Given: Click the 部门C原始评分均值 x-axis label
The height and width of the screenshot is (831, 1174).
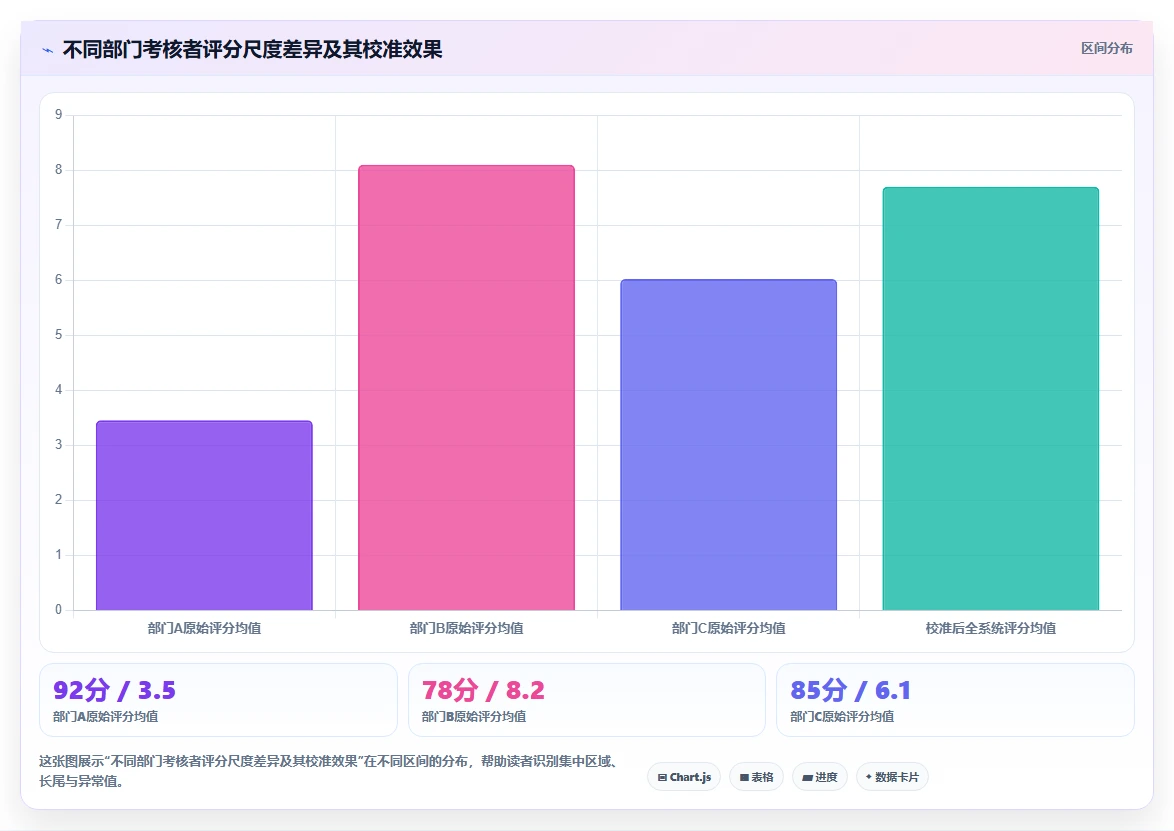Looking at the screenshot, I should (x=729, y=628).
